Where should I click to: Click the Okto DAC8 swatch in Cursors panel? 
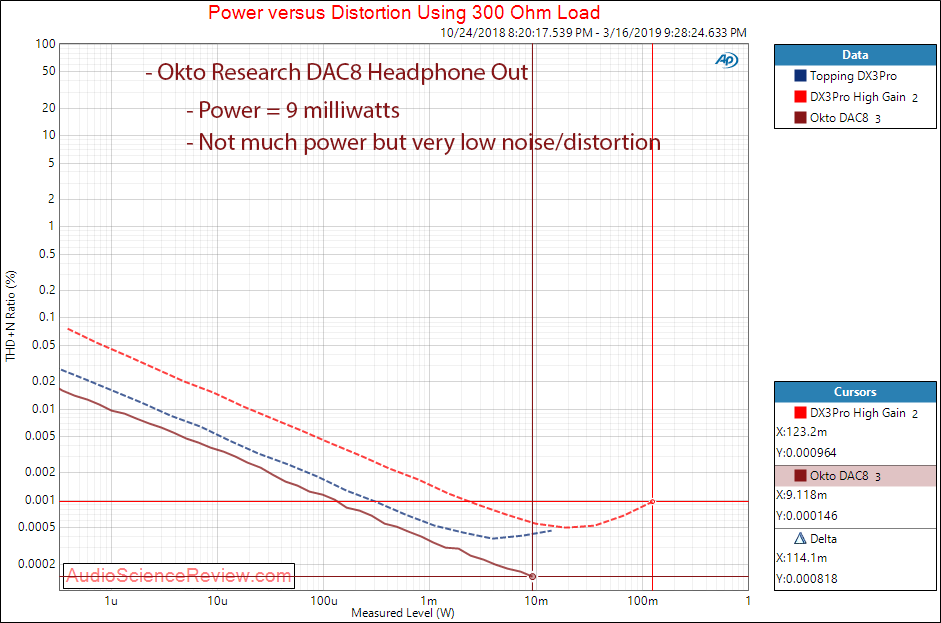[x=800, y=475]
